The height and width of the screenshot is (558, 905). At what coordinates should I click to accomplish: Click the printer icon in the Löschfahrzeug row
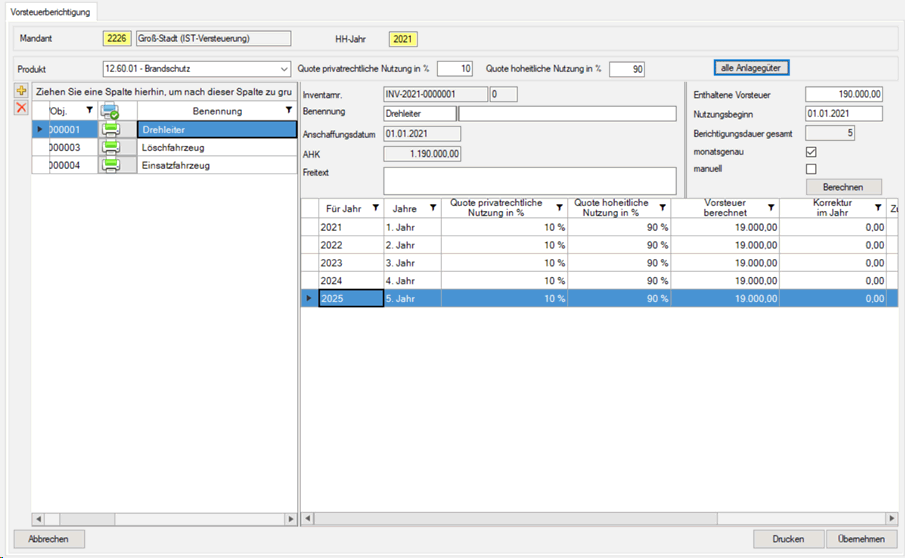coord(110,147)
